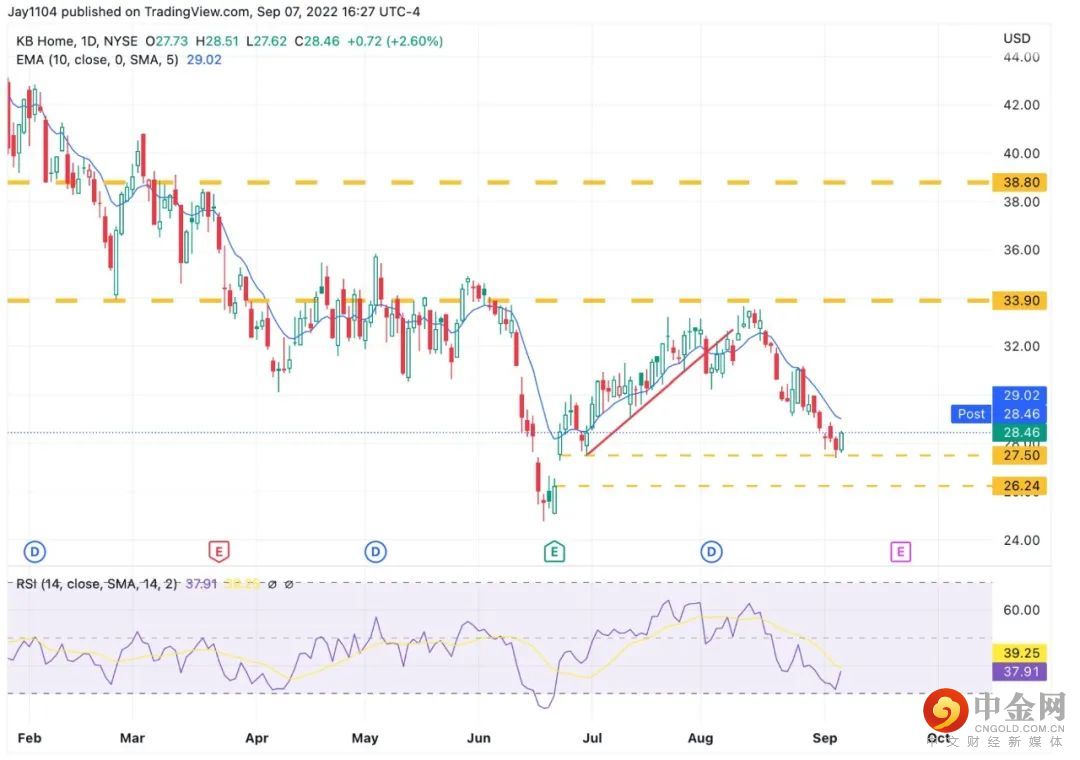
Task: Click the Sep label on time axis
Action: (x=824, y=738)
